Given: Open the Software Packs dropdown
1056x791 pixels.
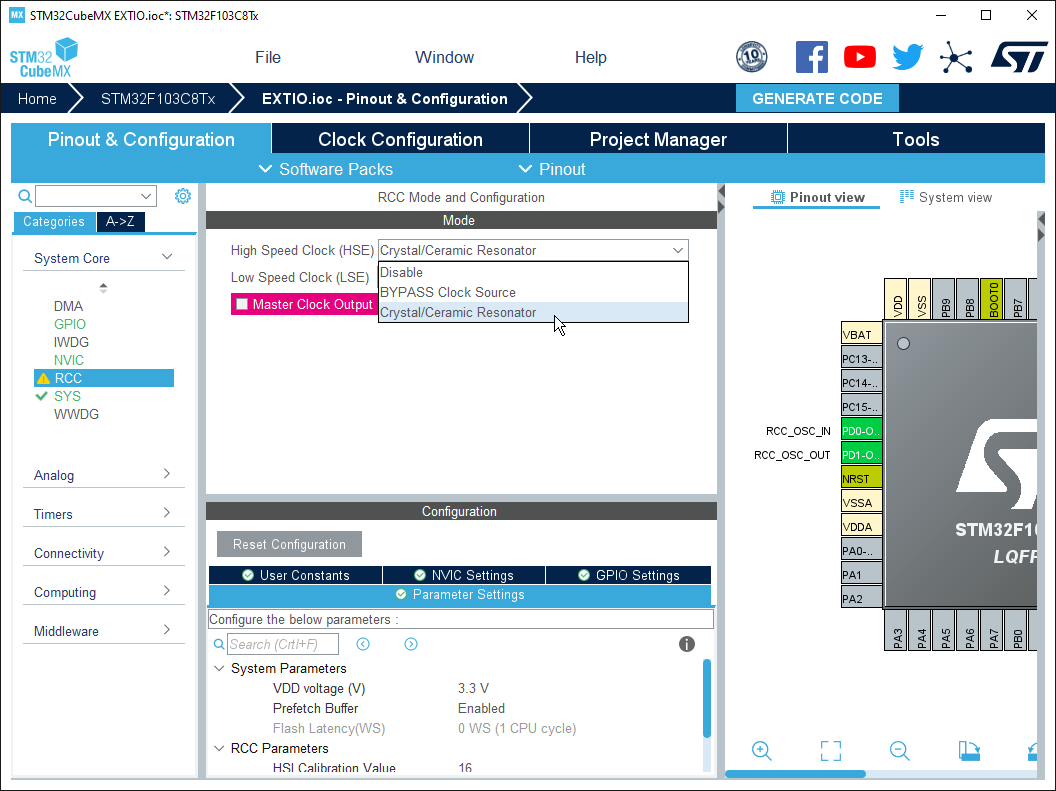Looking at the screenshot, I should tap(326, 169).
